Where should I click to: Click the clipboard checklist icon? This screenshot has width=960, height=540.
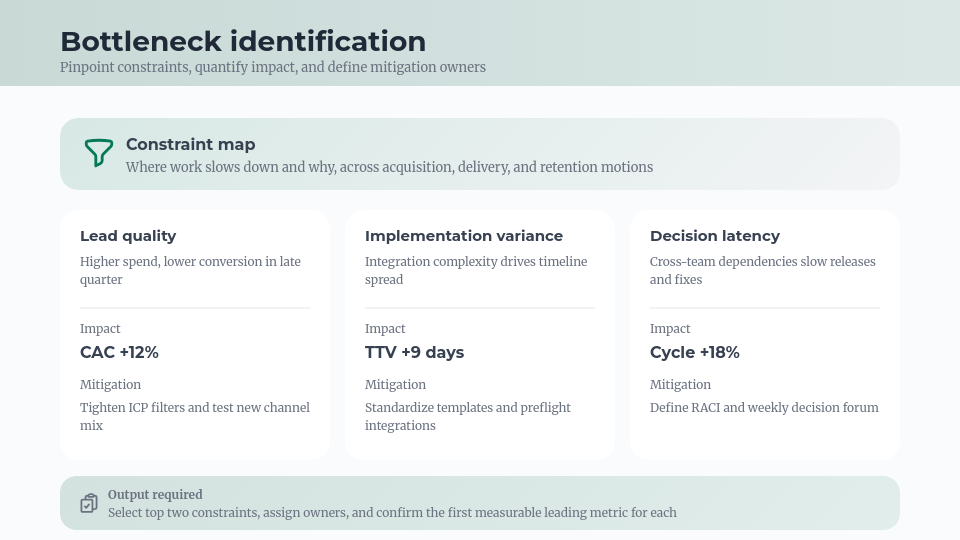click(89, 503)
